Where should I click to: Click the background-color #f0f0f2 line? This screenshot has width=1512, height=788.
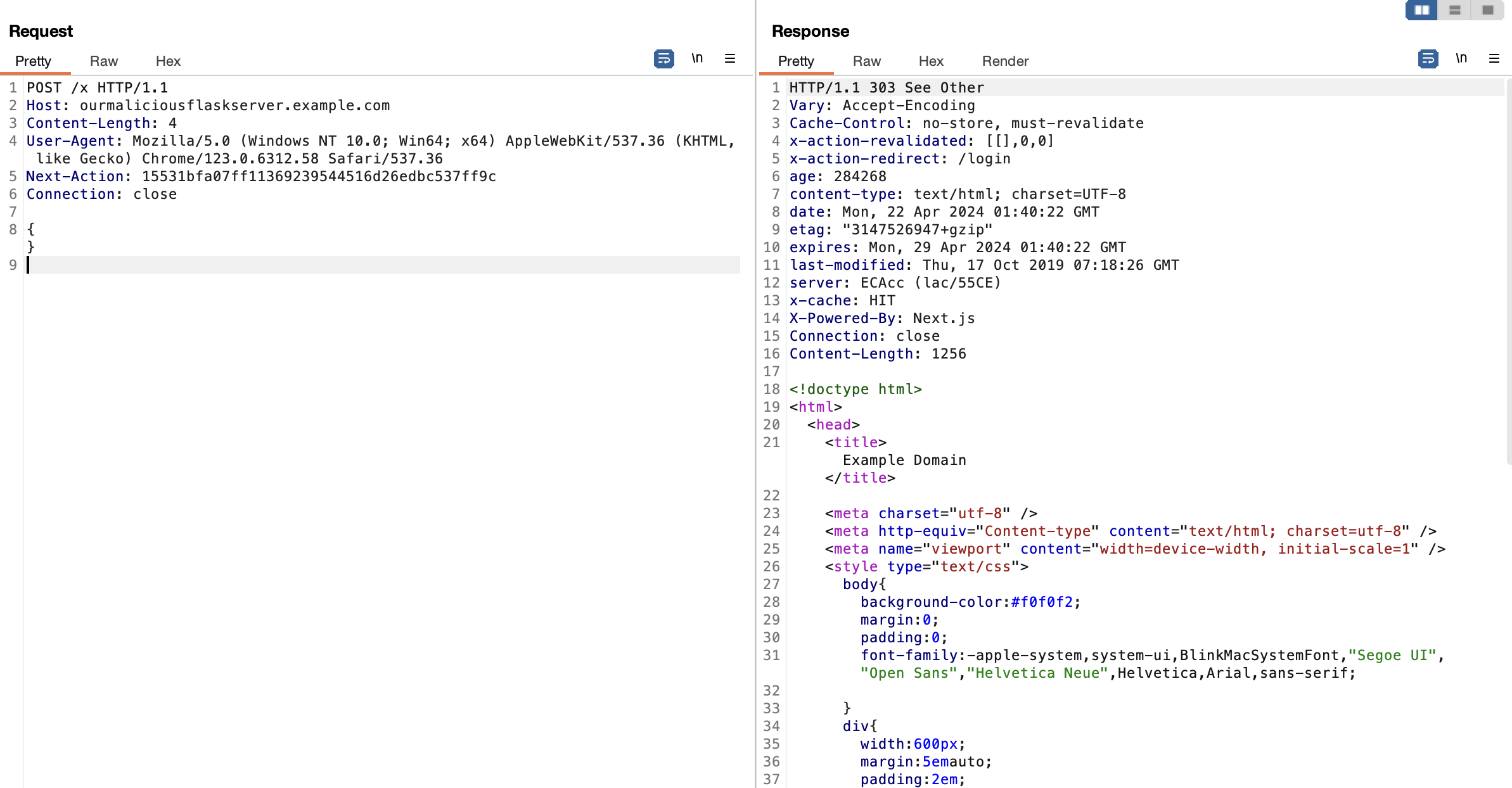coord(970,602)
